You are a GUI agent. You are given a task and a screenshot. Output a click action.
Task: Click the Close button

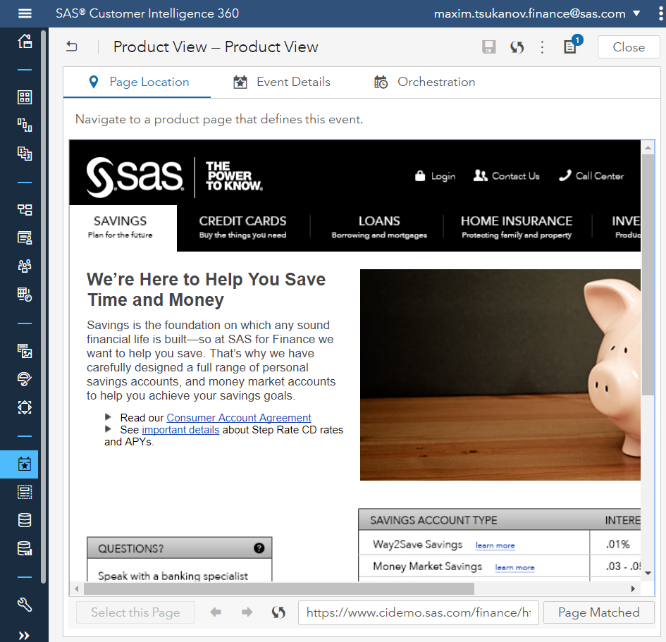coord(628,47)
